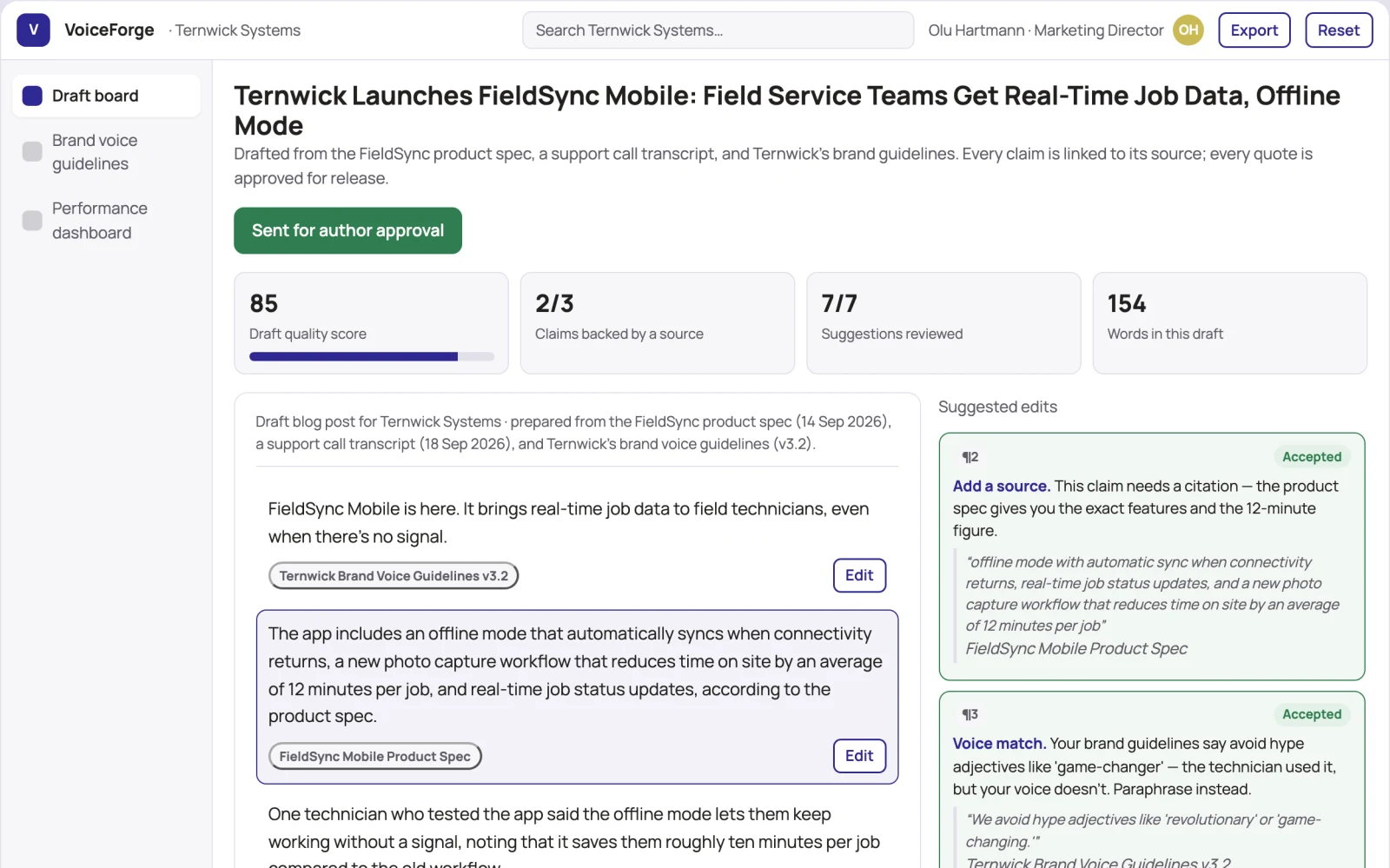Viewport: 1390px width, 868px height.
Task: Click the Add a source suggestion text
Action: pyautogui.click(x=1147, y=508)
